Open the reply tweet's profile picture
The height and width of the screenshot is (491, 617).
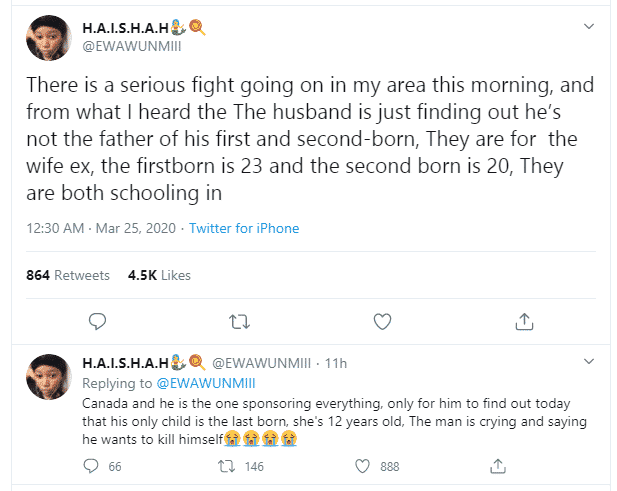pyautogui.click(x=48, y=374)
